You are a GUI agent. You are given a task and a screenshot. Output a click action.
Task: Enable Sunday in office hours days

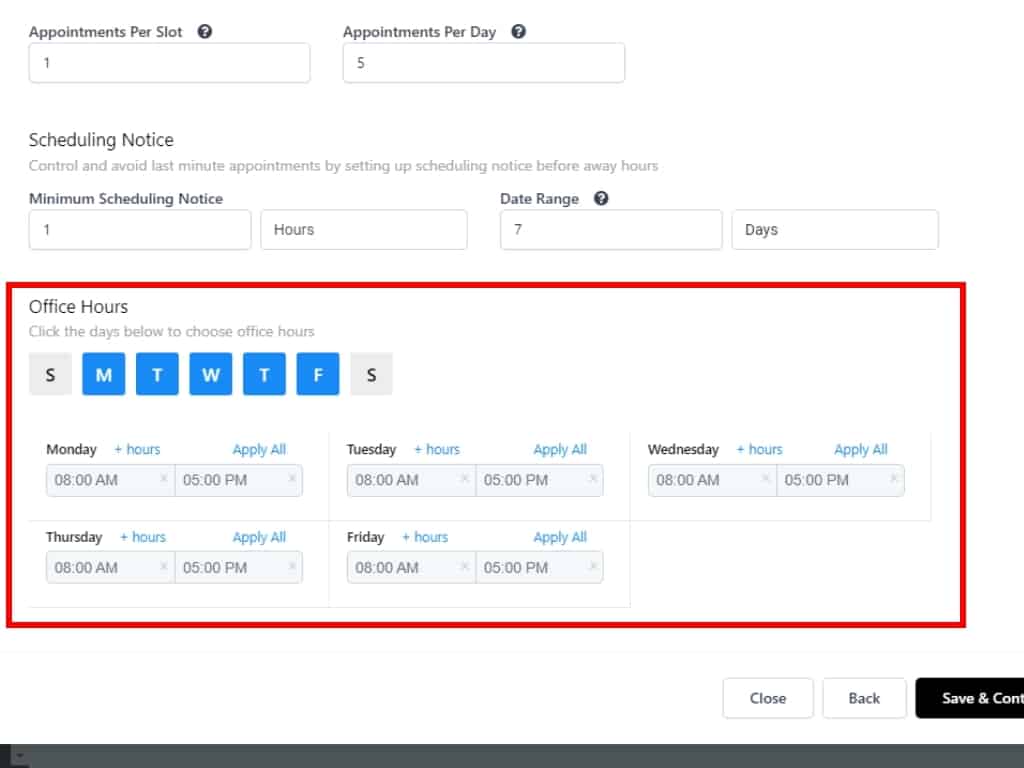[50, 375]
